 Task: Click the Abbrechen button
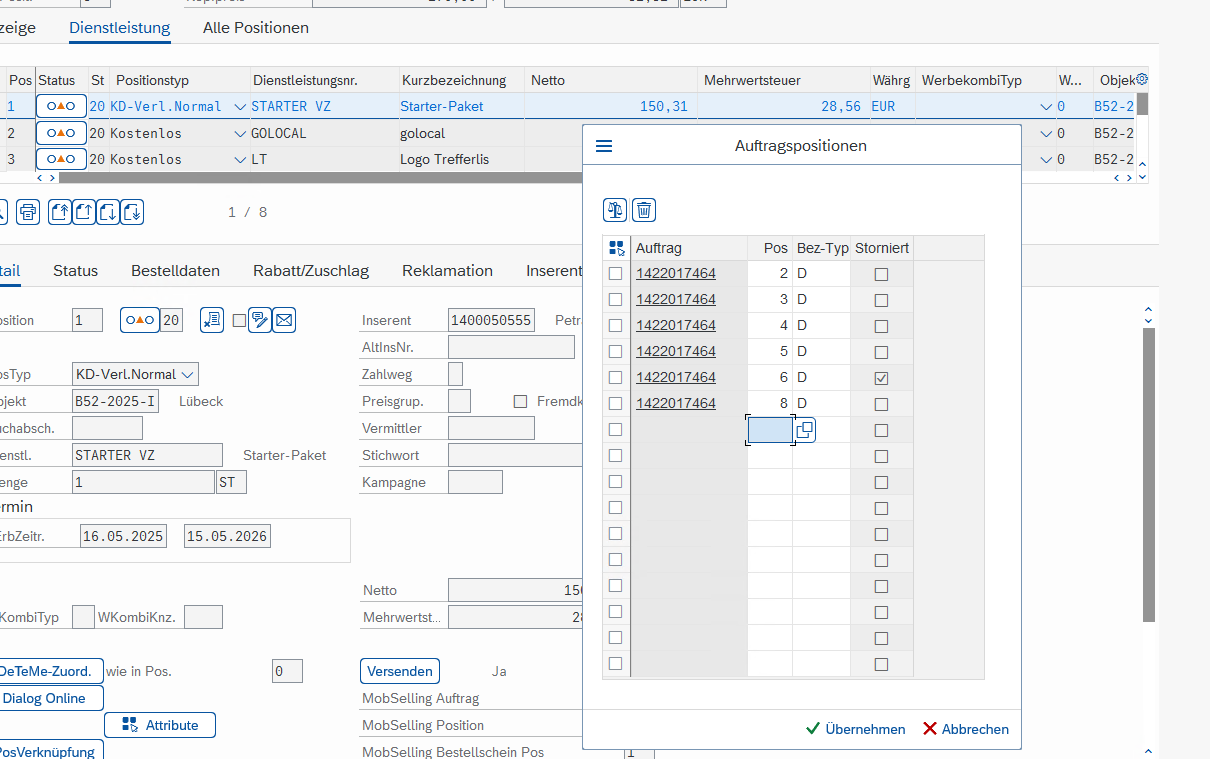966,729
